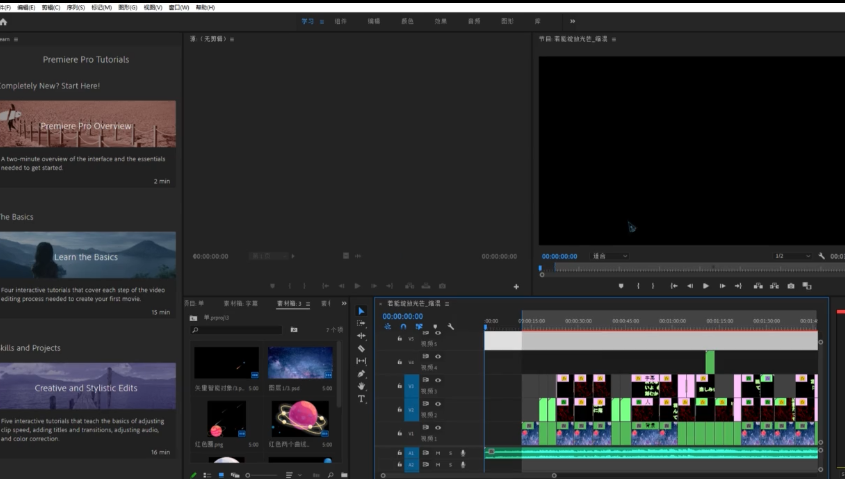Image resolution: width=845 pixels, height=479 pixels.
Task: Toggle lock on track V3
Action: (399, 386)
